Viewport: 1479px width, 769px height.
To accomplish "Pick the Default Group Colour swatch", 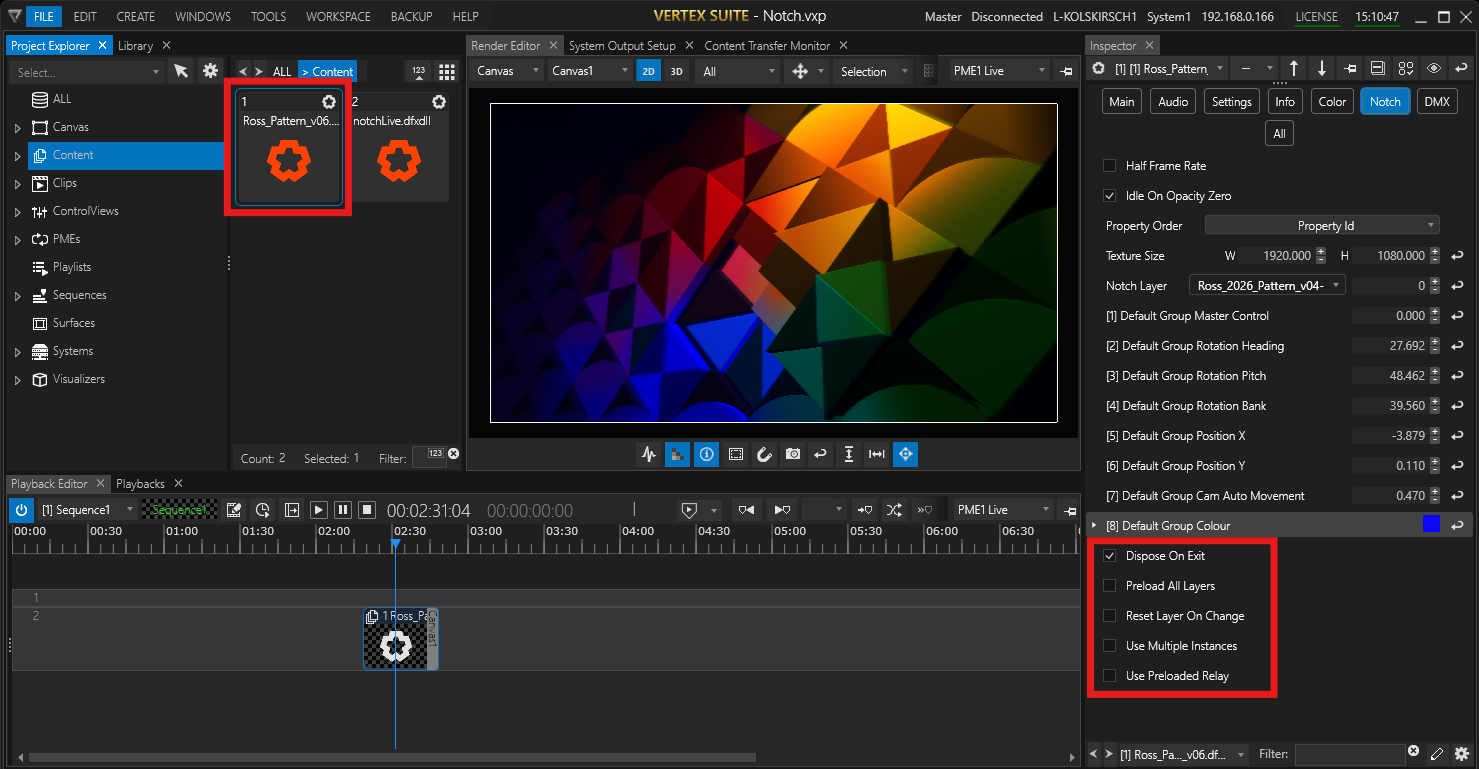I will 1431,524.
